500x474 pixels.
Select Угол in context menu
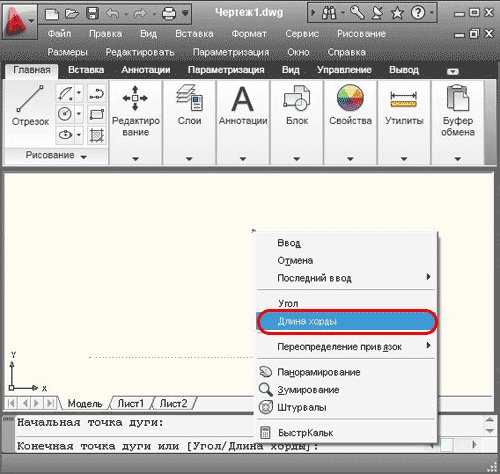click(x=345, y=303)
